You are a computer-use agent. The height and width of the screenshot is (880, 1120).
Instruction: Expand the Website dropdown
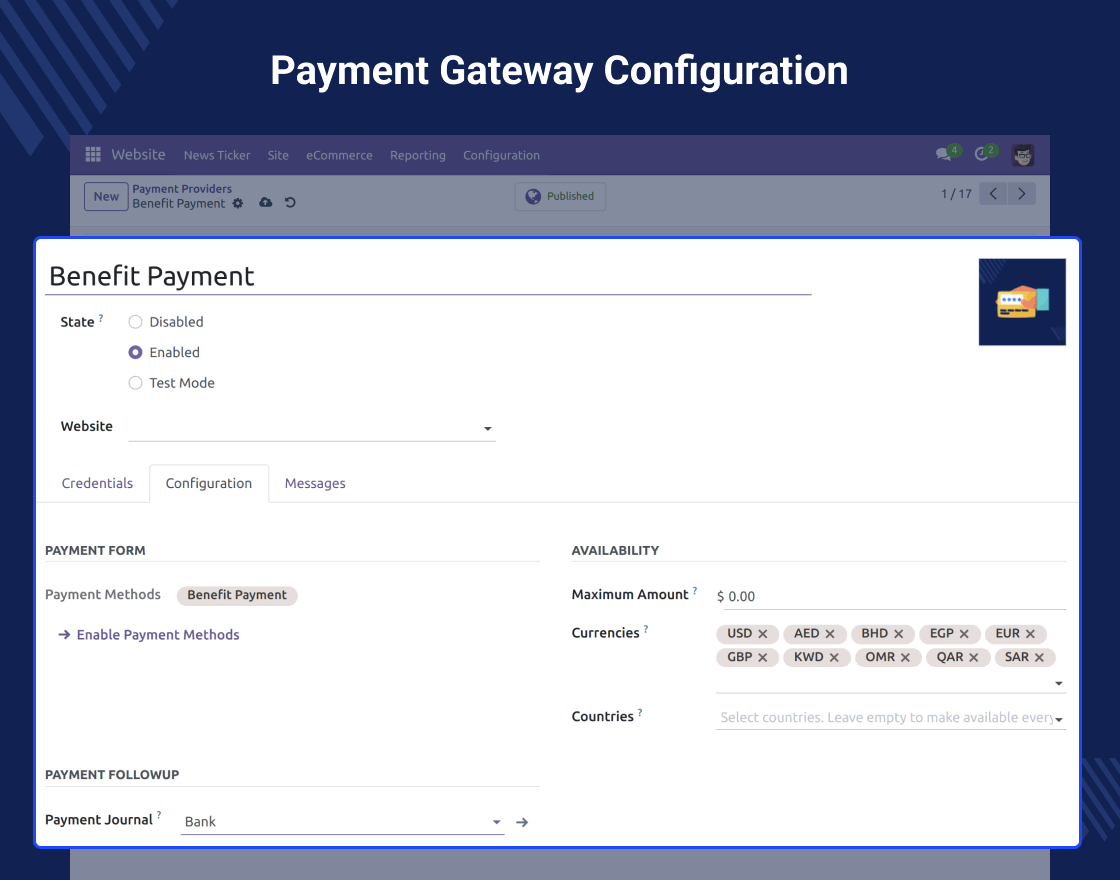tap(488, 429)
